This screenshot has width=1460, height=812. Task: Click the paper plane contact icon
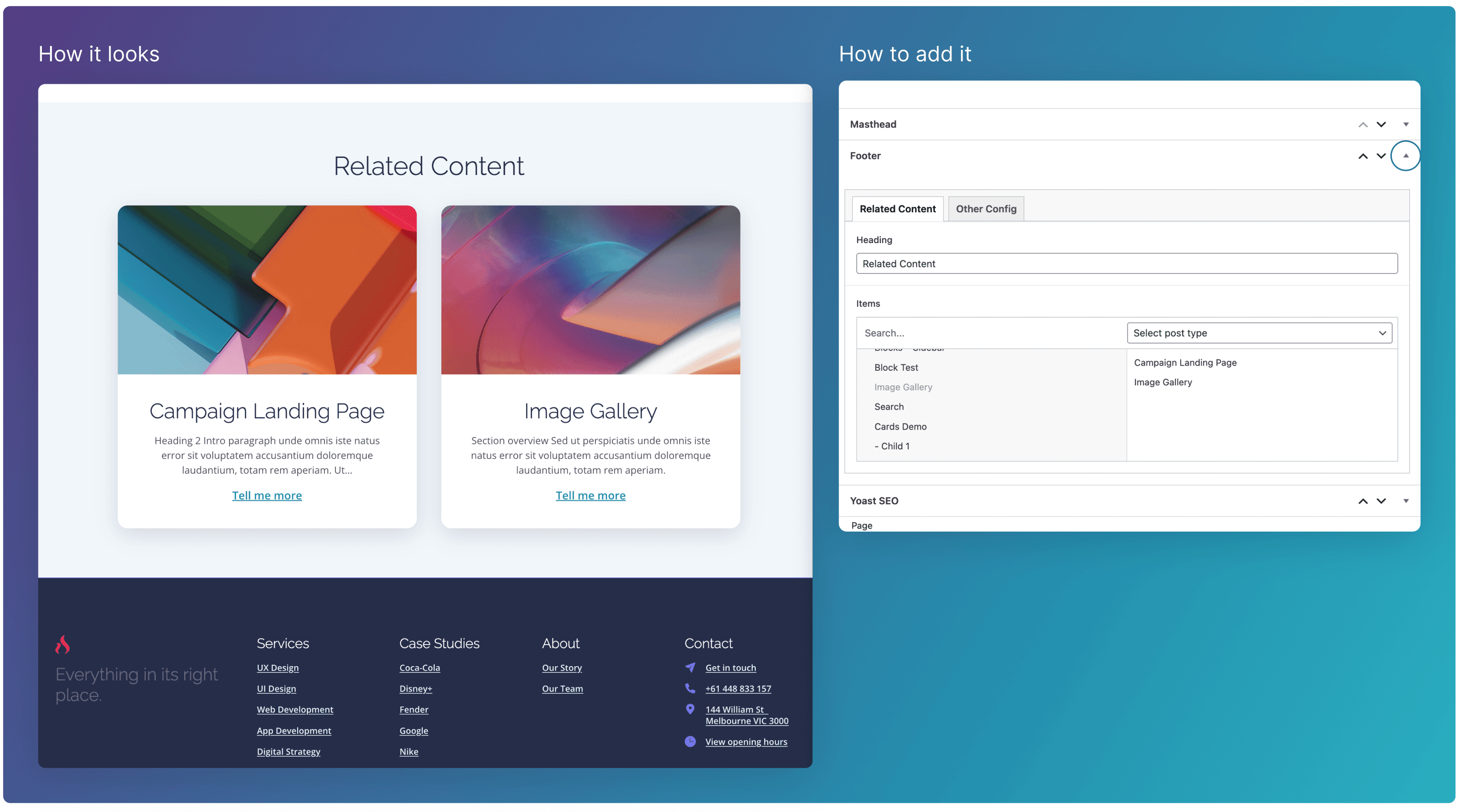[x=690, y=668]
